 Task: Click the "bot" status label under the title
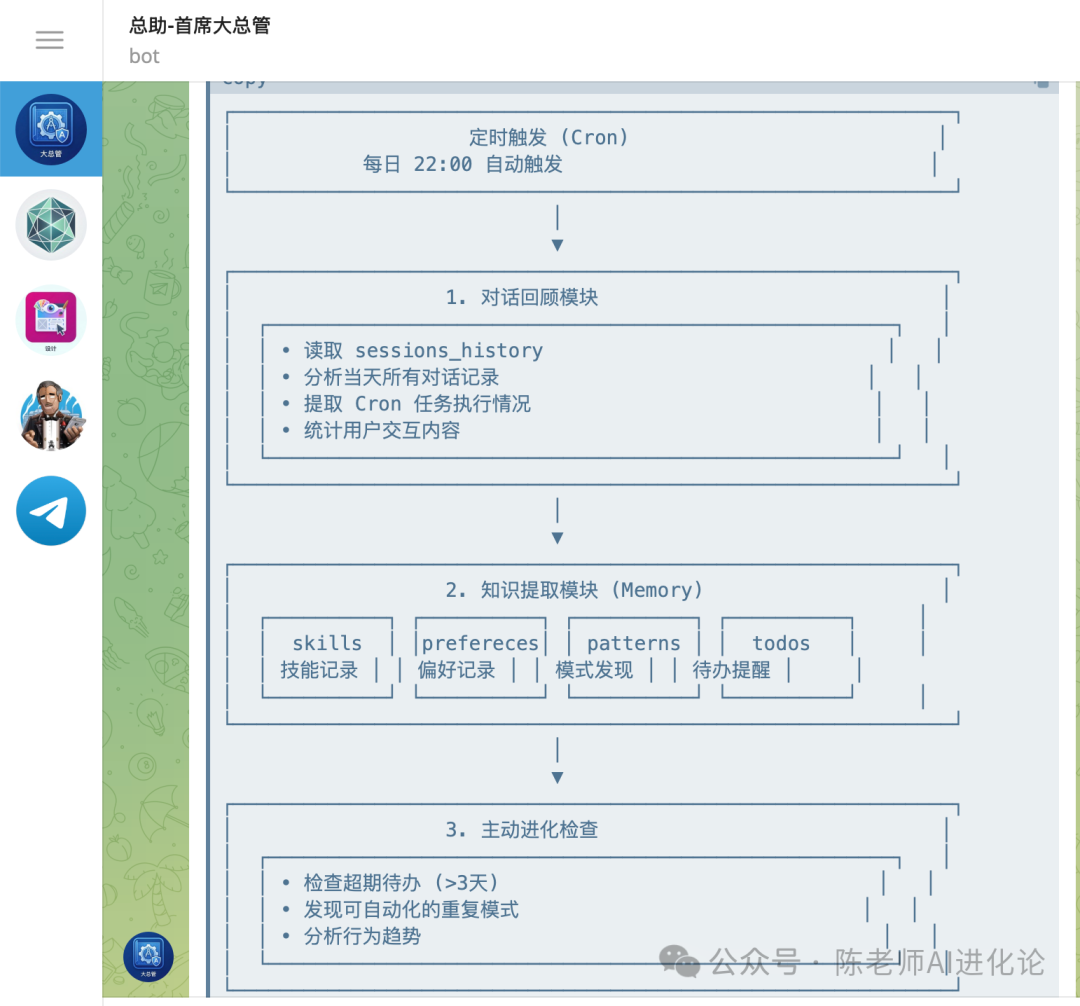pyautogui.click(x=144, y=56)
